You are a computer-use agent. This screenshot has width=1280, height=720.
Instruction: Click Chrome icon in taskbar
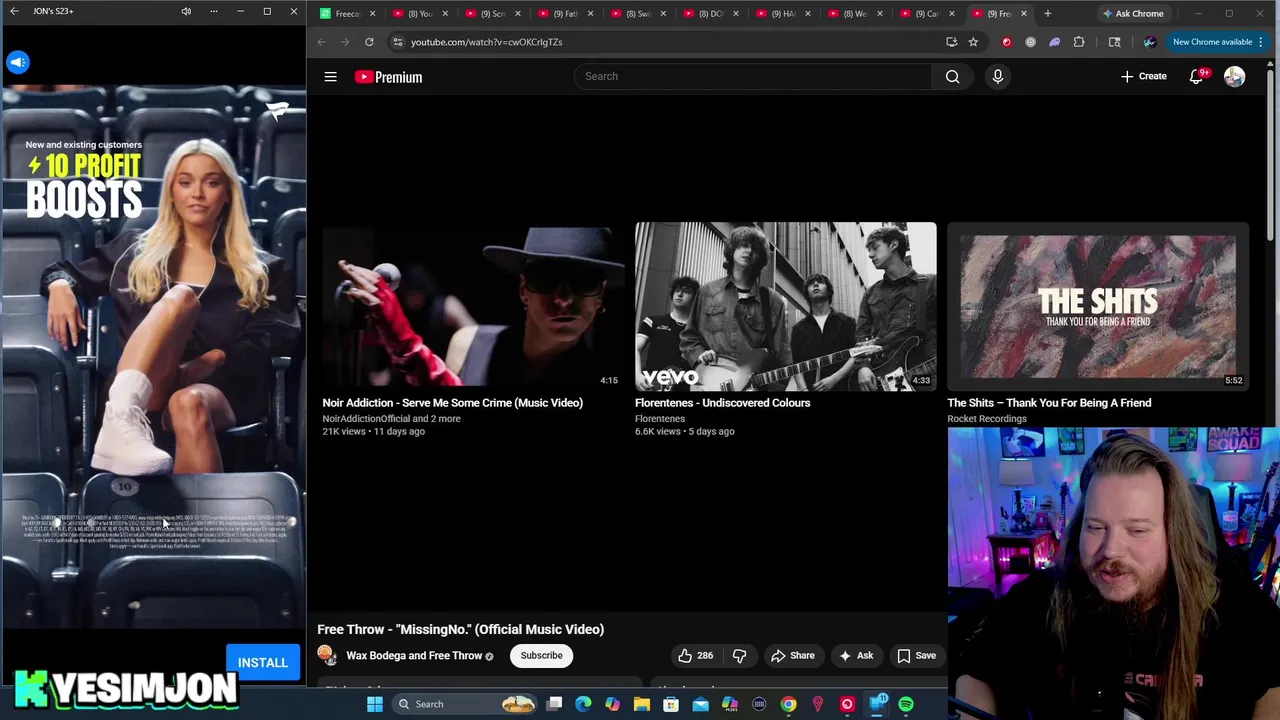pos(788,704)
